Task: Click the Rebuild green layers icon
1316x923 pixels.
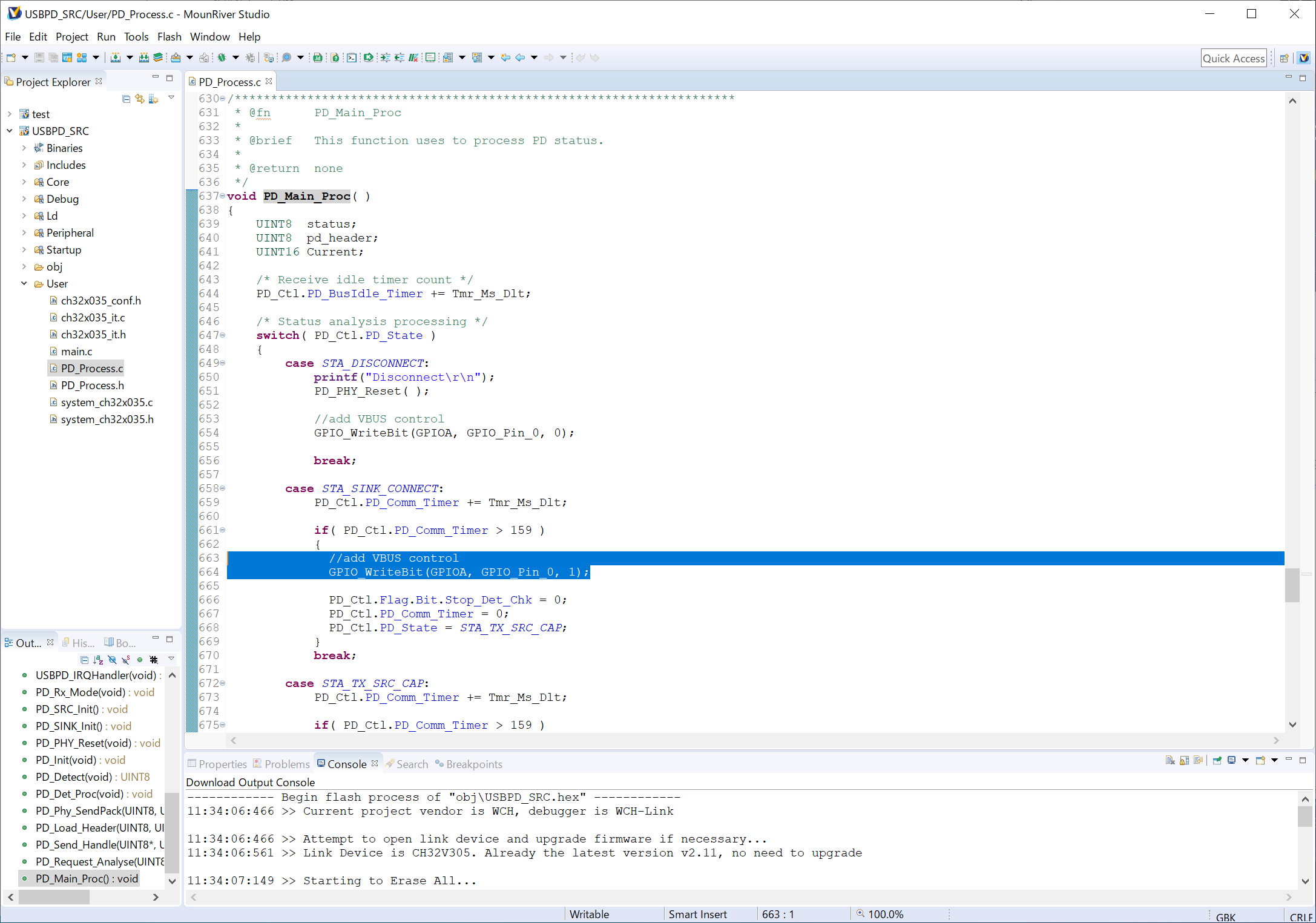Action: click(x=159, y=57)
